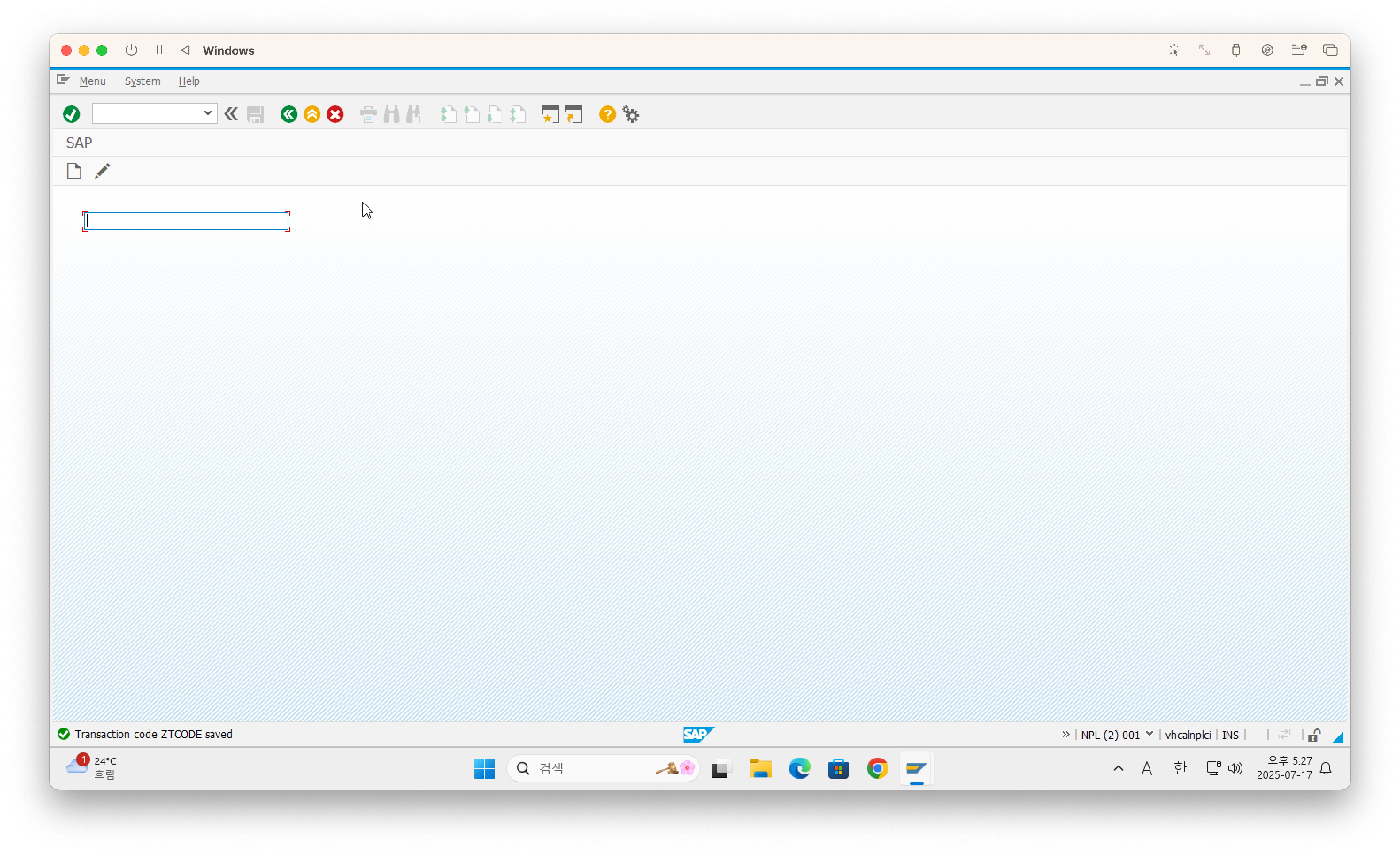The image size is (1400, 855).
Task: Open the Help menu
Action: coord(188,81)
